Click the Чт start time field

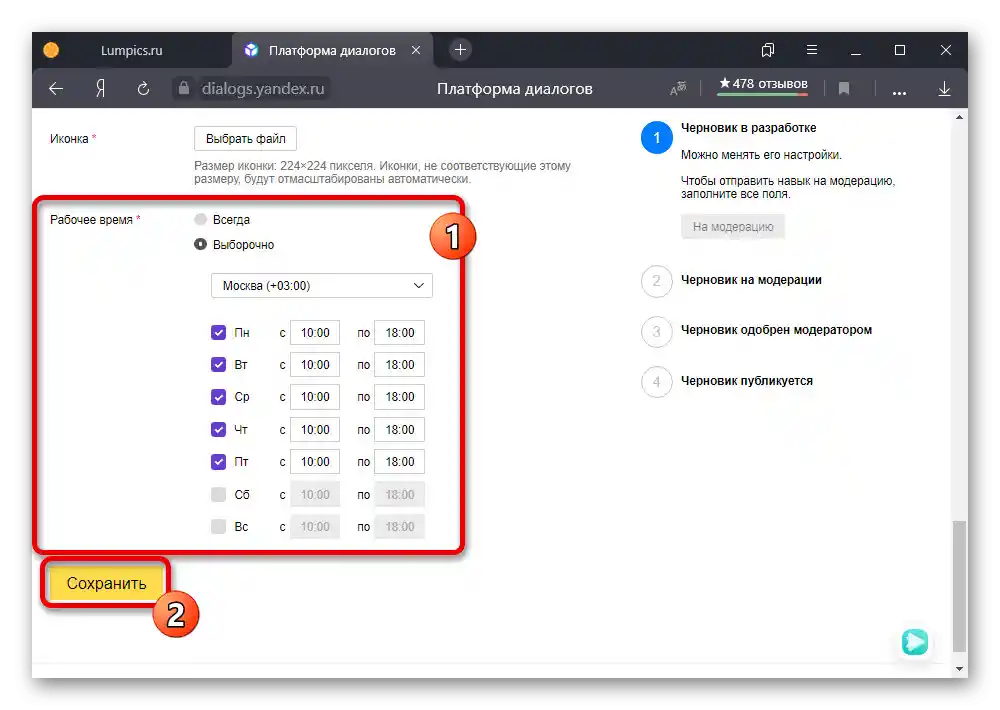[315, 429]
